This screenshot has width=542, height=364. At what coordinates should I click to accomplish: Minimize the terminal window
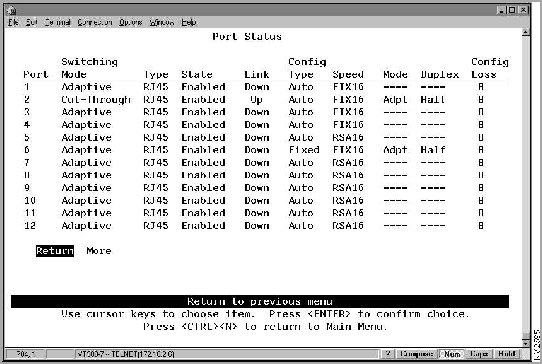click(501, 10)
